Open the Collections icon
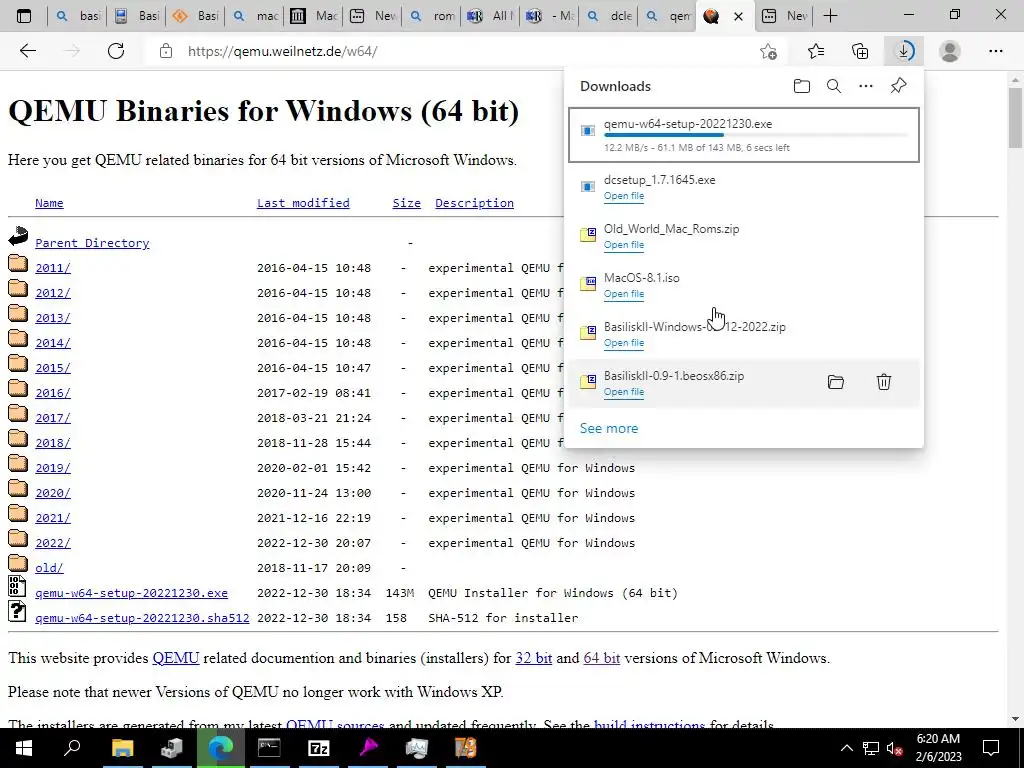This screenshot has height=768, width=1024. point(860,51)
